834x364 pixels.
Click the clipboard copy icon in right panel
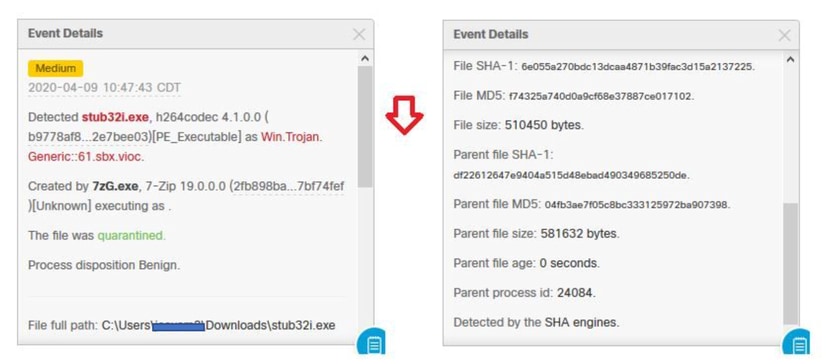click(797, 343)
